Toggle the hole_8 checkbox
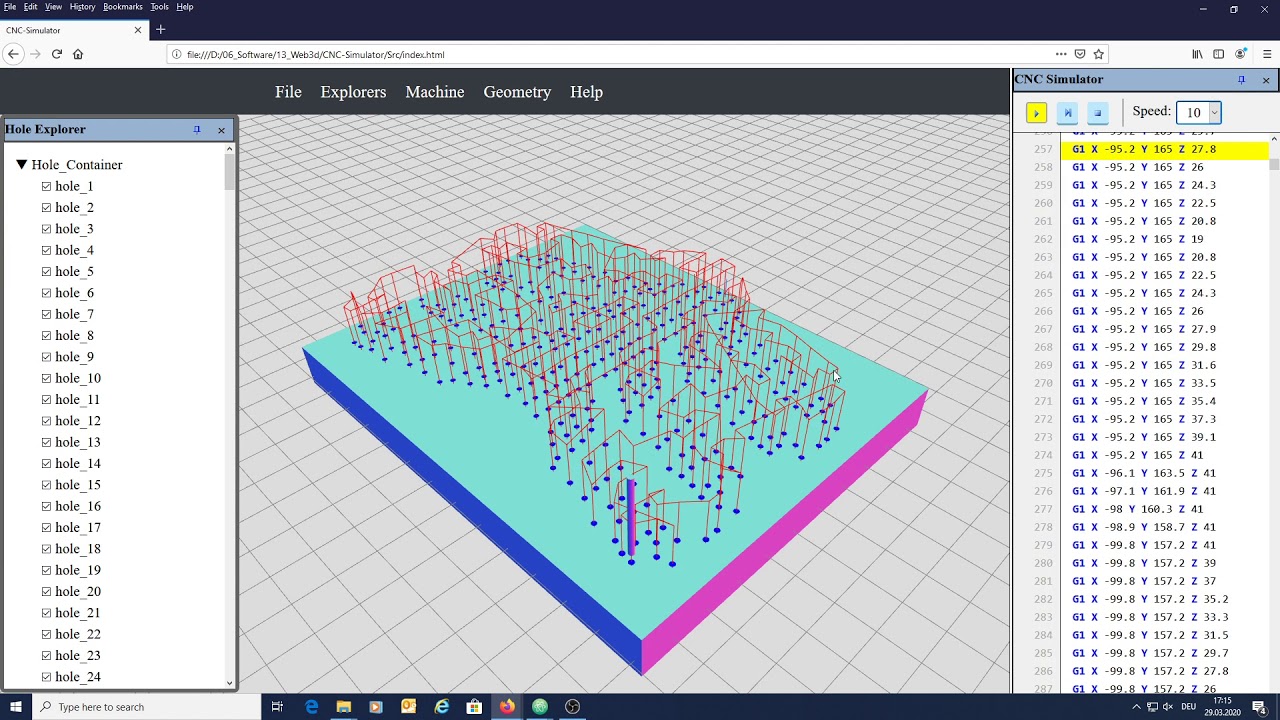This screenshot has width=1280, height=720. [47, 335]
